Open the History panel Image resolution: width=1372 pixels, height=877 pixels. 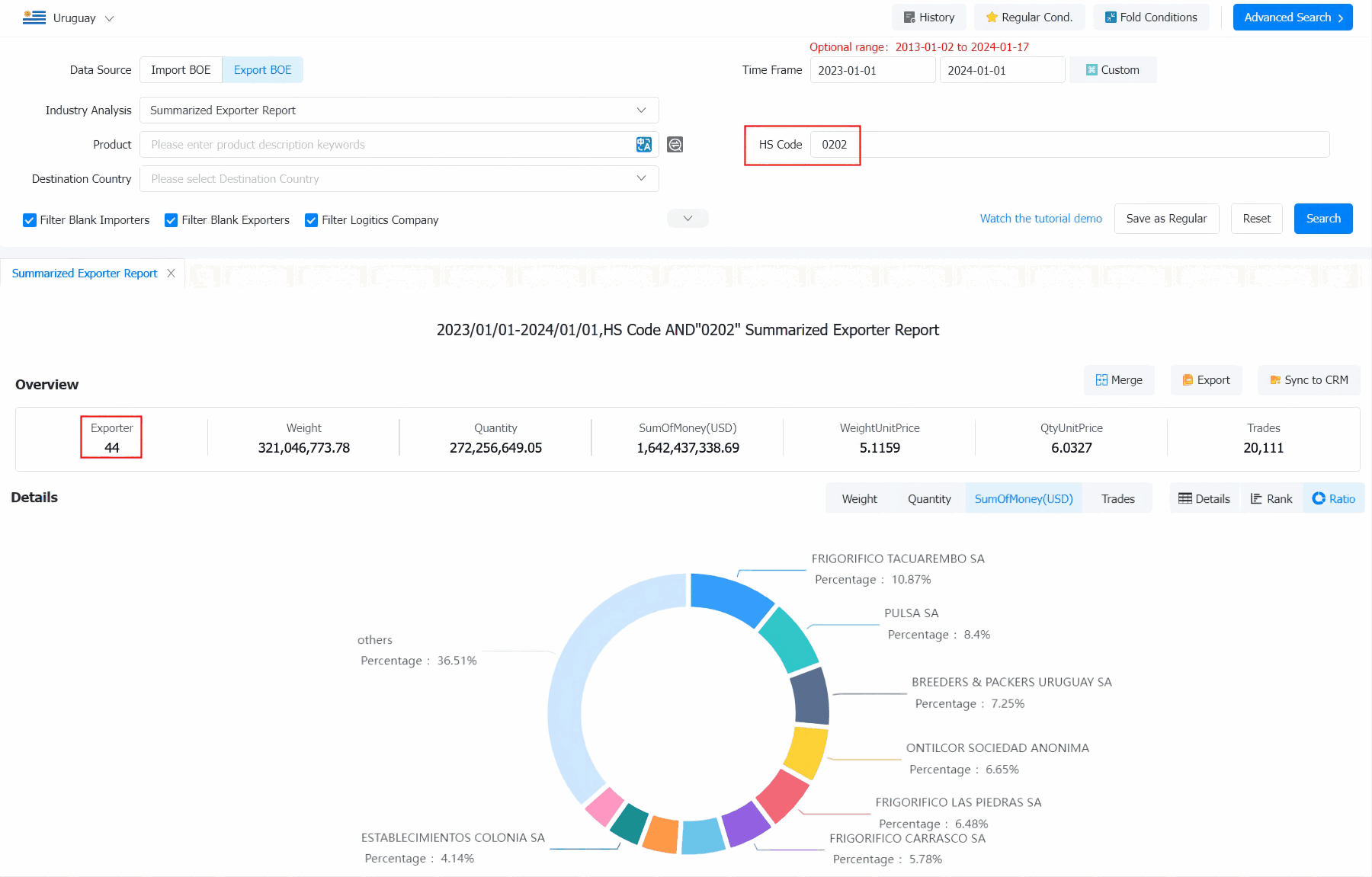pyautogui.click(x=928, y=17)
